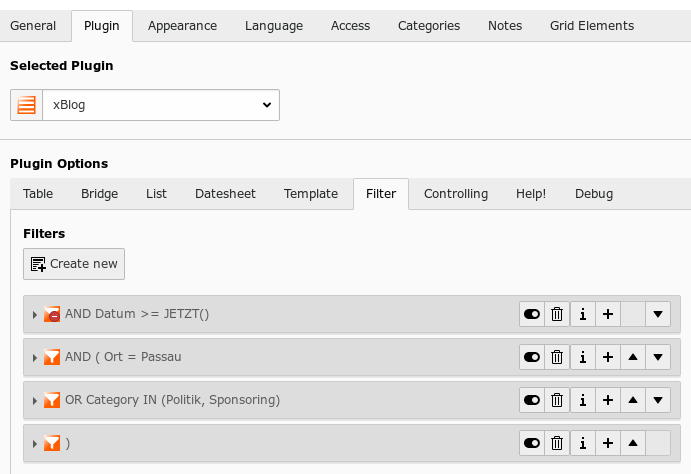Open the Appearance tab
This screenshot has width=691, height=474.
click(x=182, y=26)
